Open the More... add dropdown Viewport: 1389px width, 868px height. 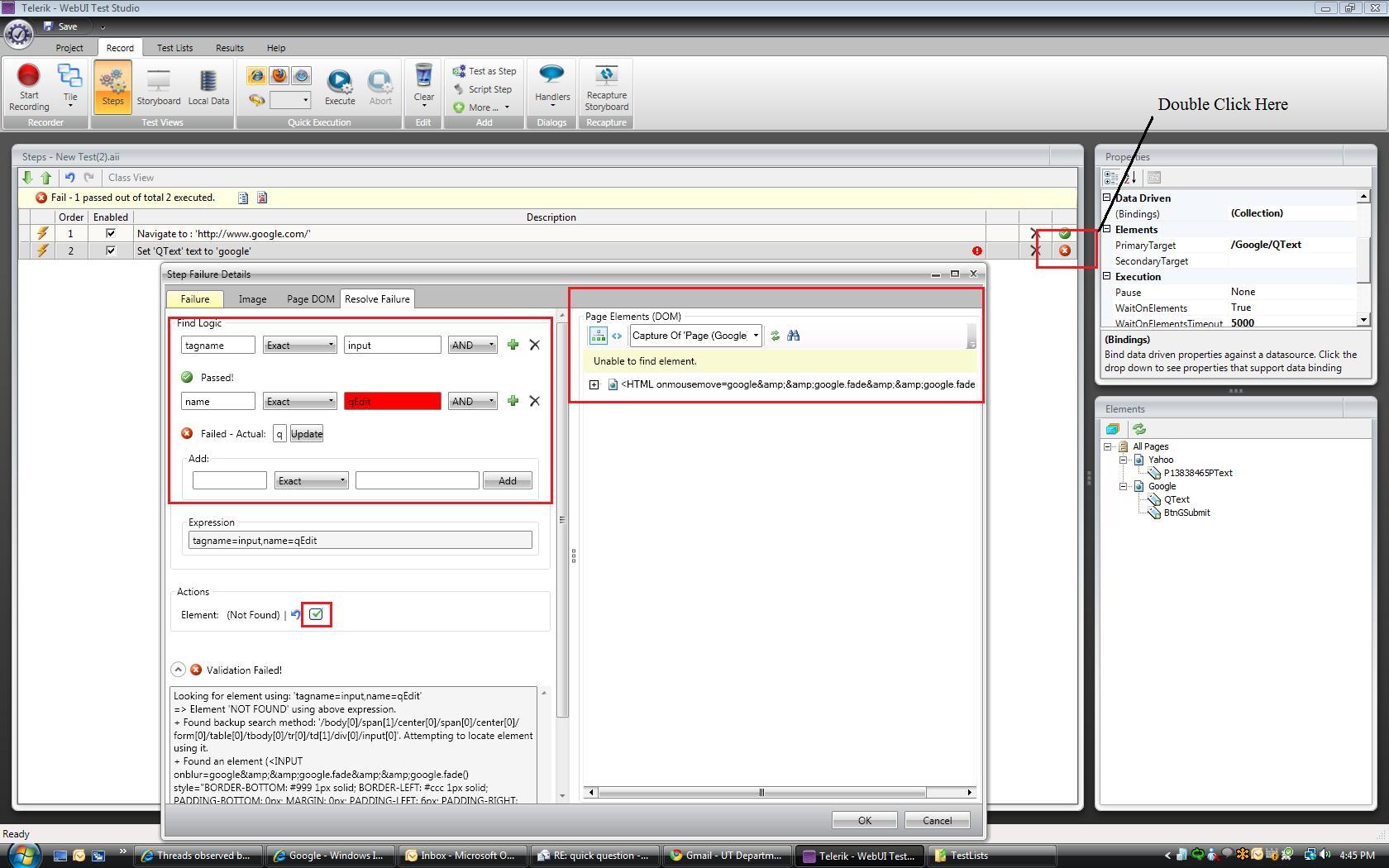481,107
